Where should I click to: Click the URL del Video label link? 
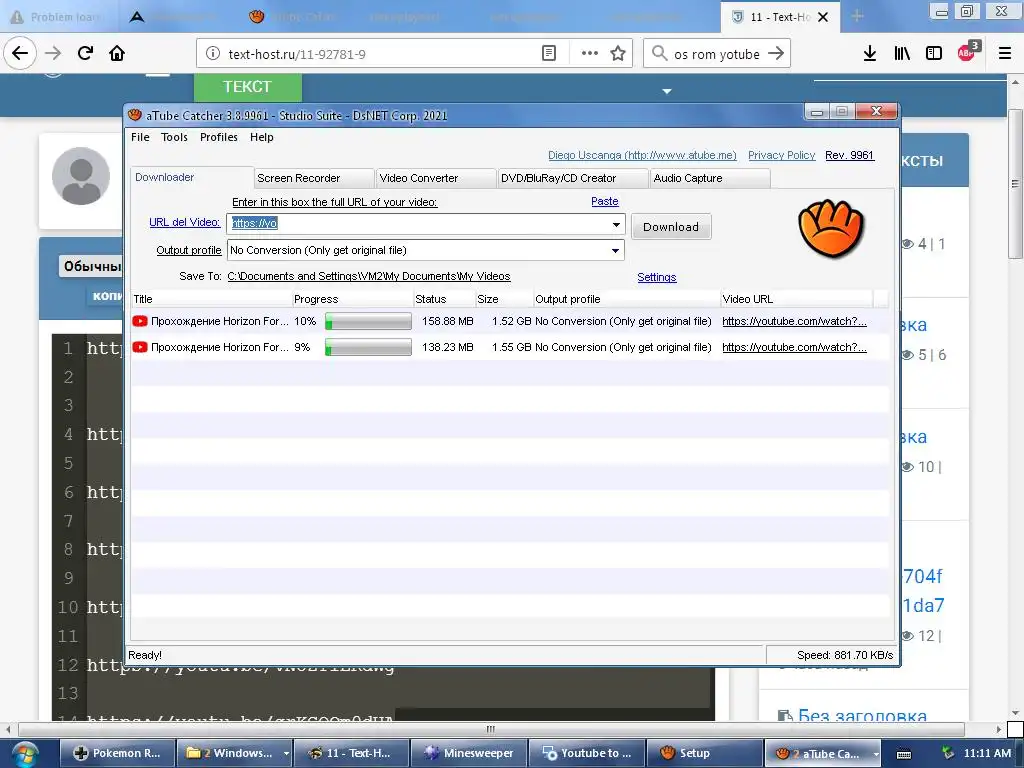[184, 222]
